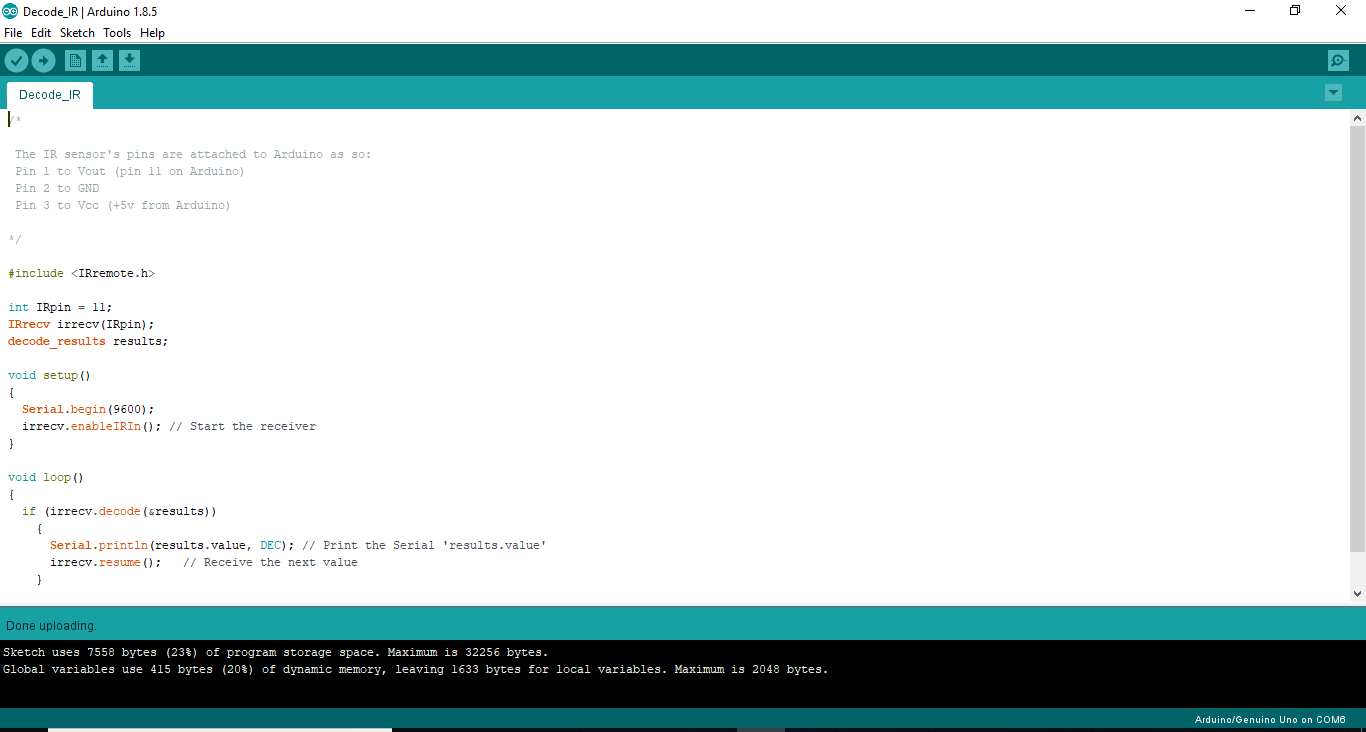The width and height of the screenshot is (1366, 732).
Task: Minimize the Arduino window
Action: click(1250, 11)
